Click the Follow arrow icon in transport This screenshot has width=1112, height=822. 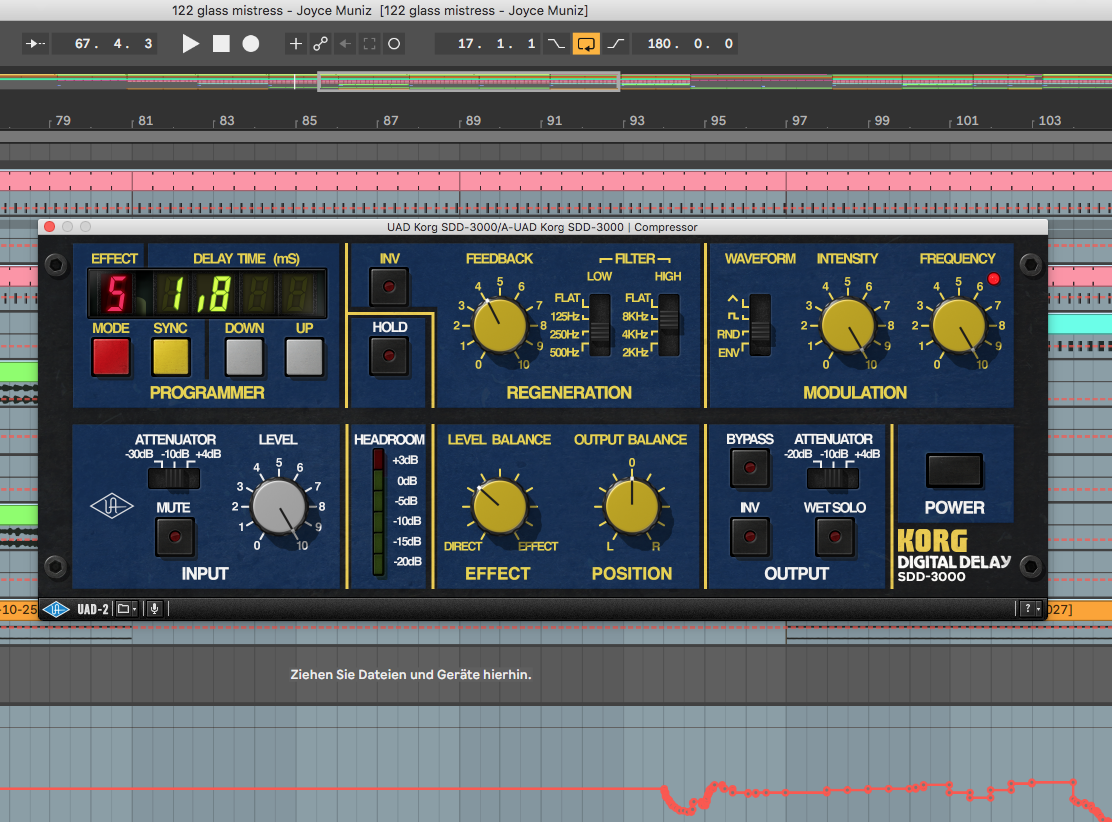(x=35, y=44)
